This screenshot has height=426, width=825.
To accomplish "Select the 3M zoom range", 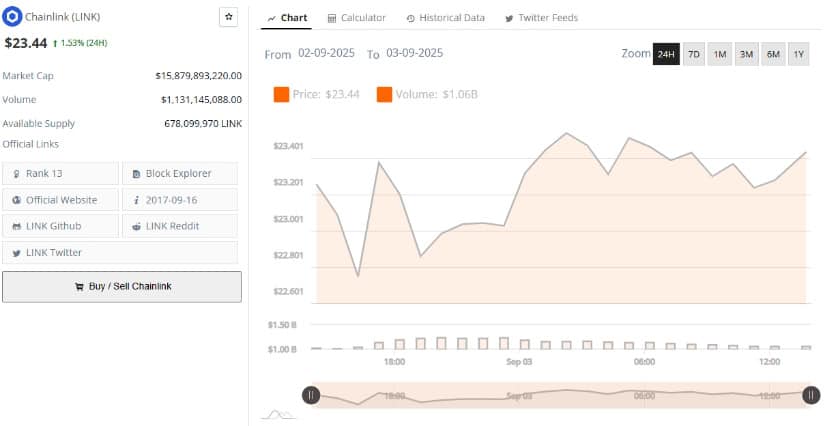I will pyautogui.click(x=747, y=54).
